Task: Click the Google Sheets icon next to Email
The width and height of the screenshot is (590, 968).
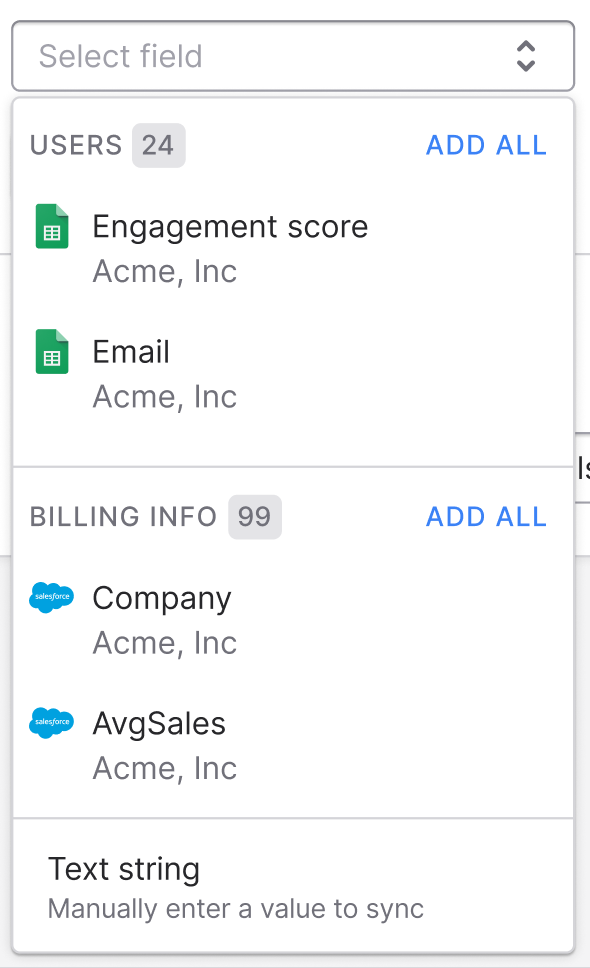Action: tap(52, 351)
